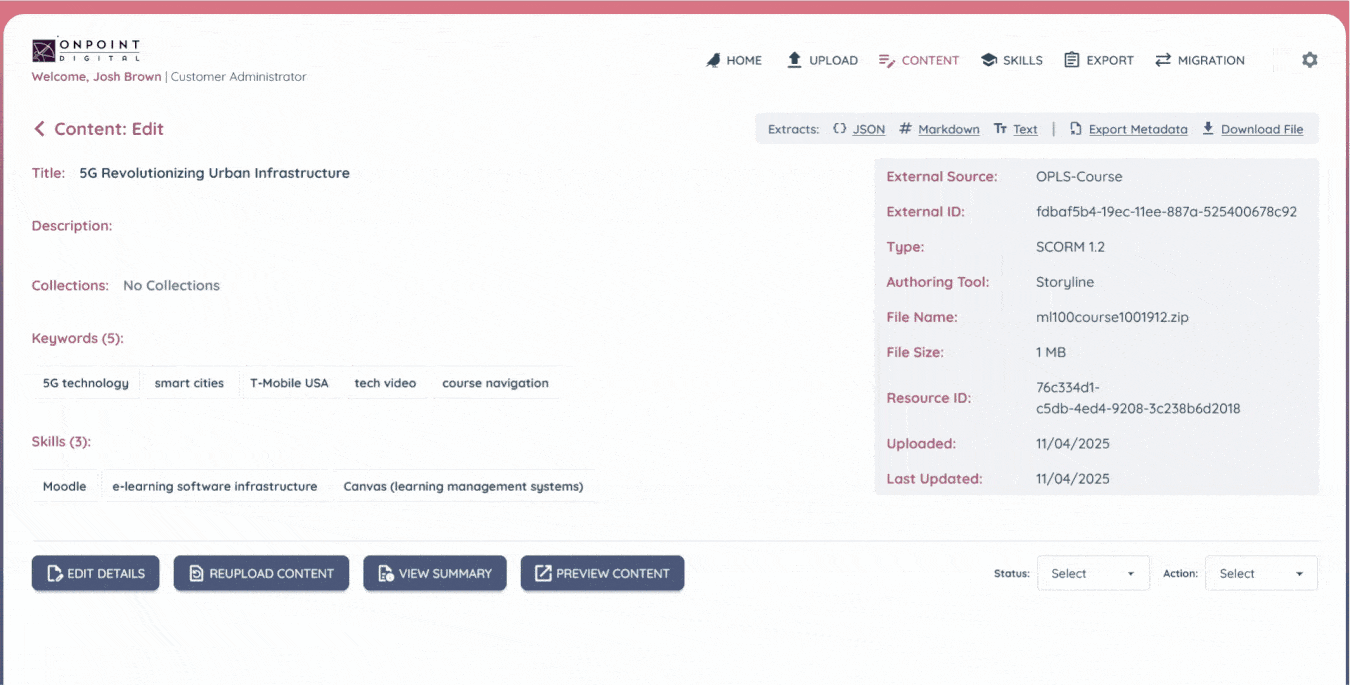Open the Status select dropdown
Viewport: 1350px width, 685px height.
[x=1092, y=574]
